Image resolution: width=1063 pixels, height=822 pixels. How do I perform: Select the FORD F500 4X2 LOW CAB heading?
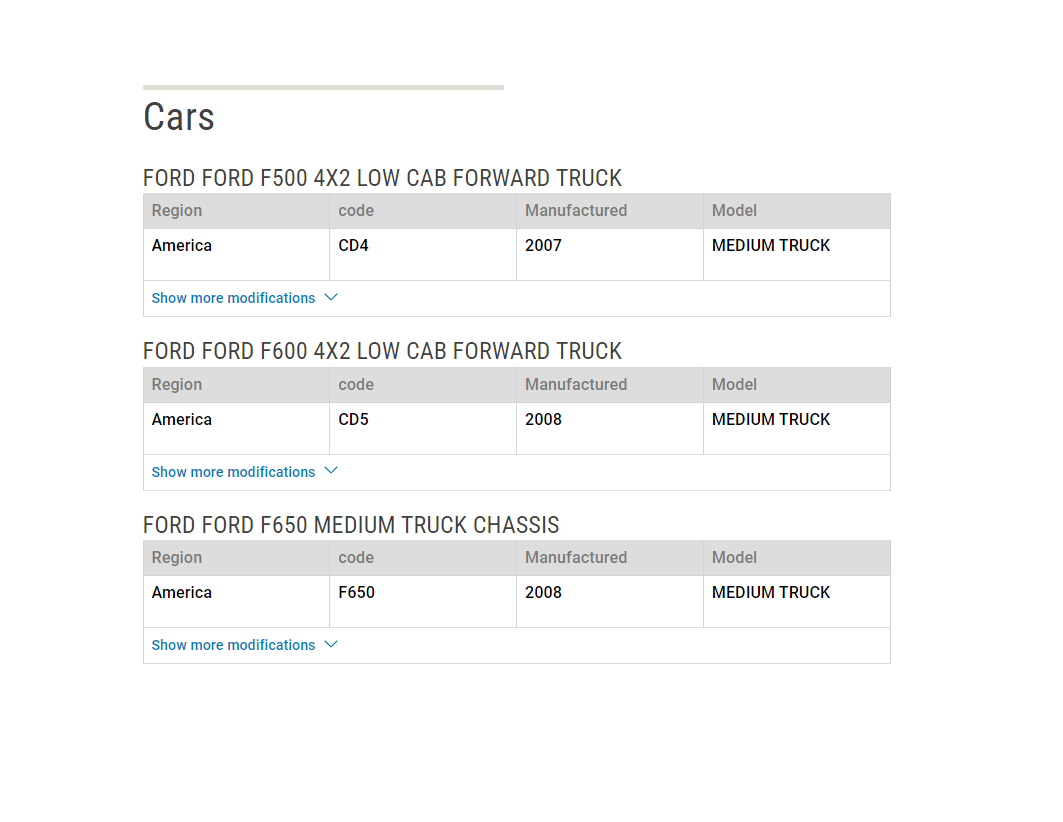click(383, 177)
